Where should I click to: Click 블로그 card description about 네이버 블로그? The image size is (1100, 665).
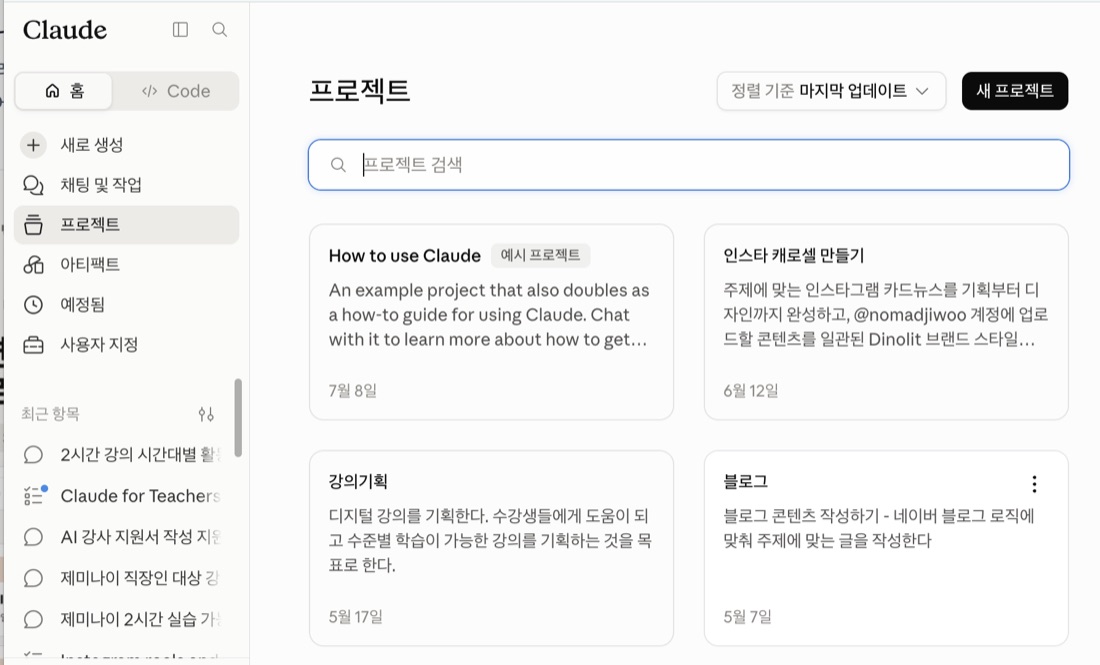coord(879,528)
